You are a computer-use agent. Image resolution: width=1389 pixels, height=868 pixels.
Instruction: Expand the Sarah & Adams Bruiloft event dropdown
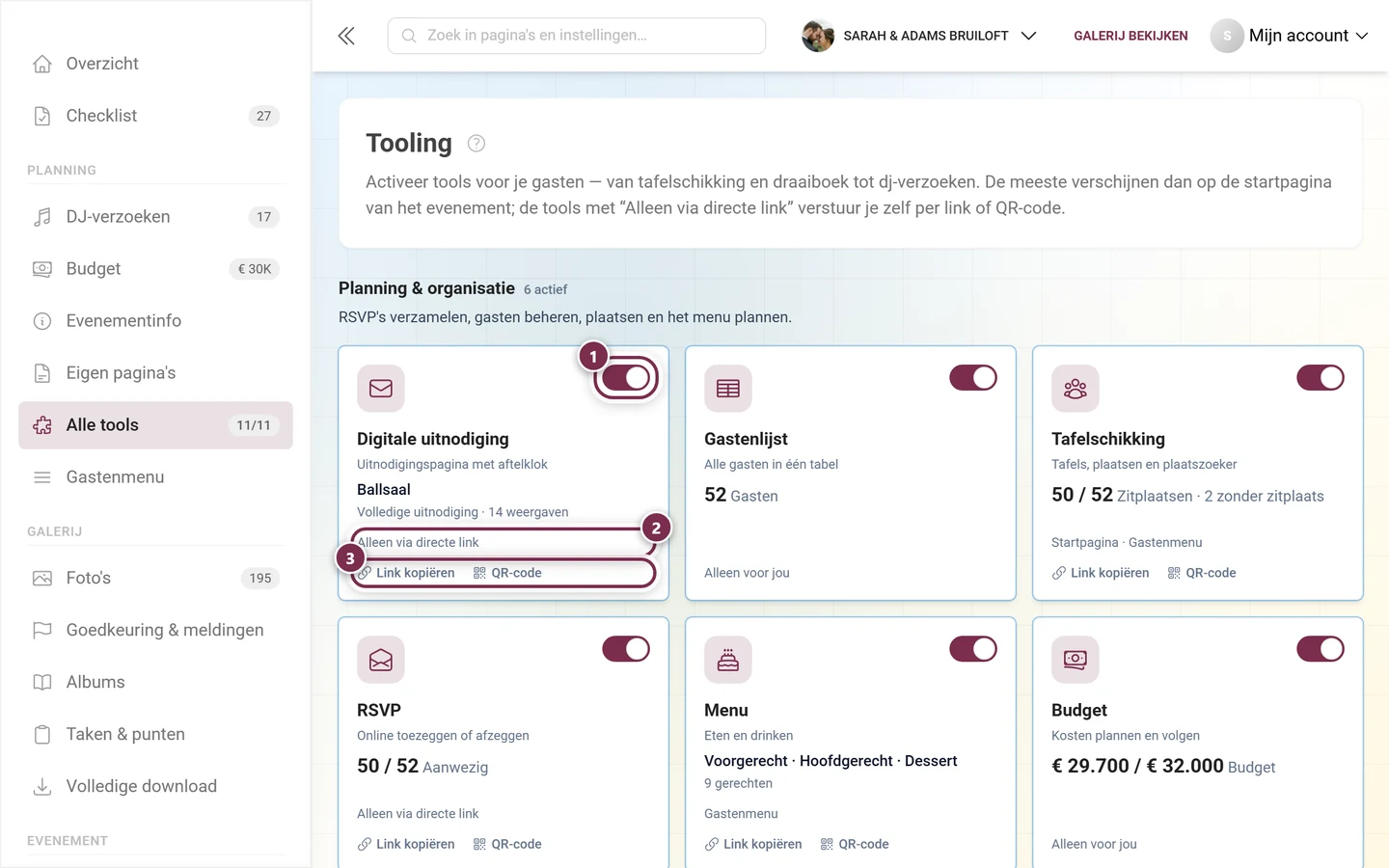point(919,36)
